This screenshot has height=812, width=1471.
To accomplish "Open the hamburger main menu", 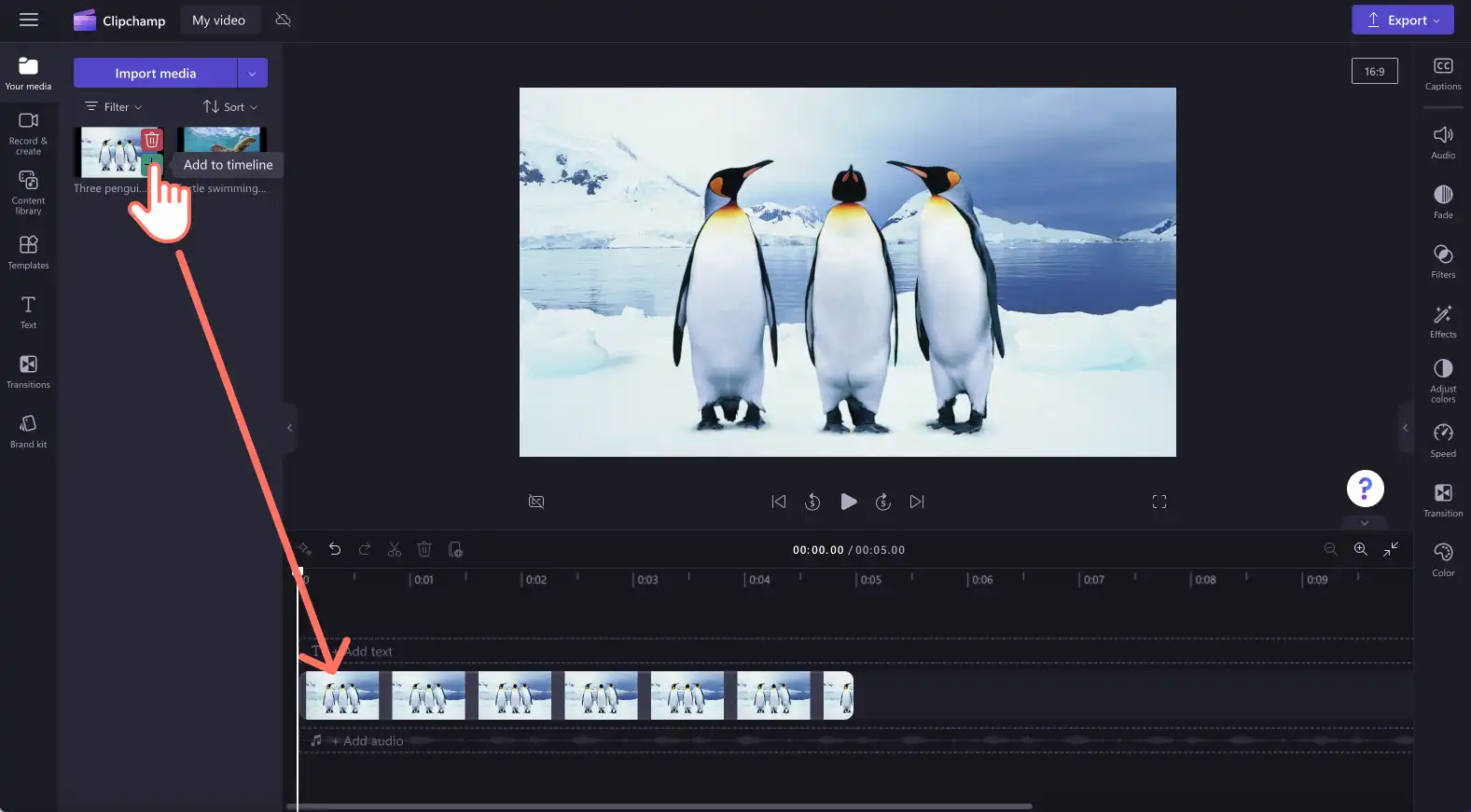I will (29, 20).
